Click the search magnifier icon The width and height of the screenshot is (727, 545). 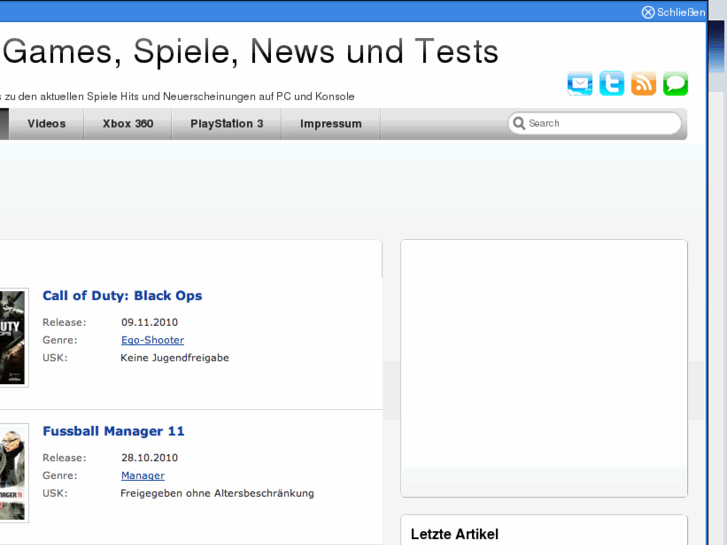click(519, 123)
